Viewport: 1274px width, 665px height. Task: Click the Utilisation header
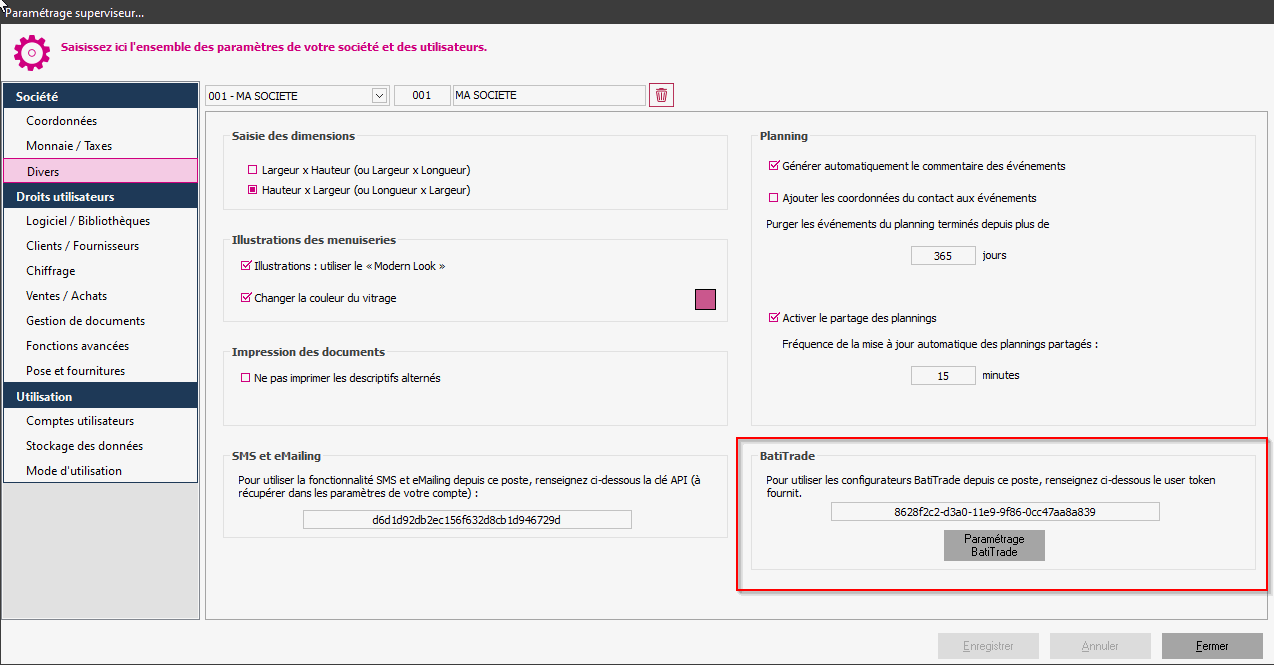point(101,396)
